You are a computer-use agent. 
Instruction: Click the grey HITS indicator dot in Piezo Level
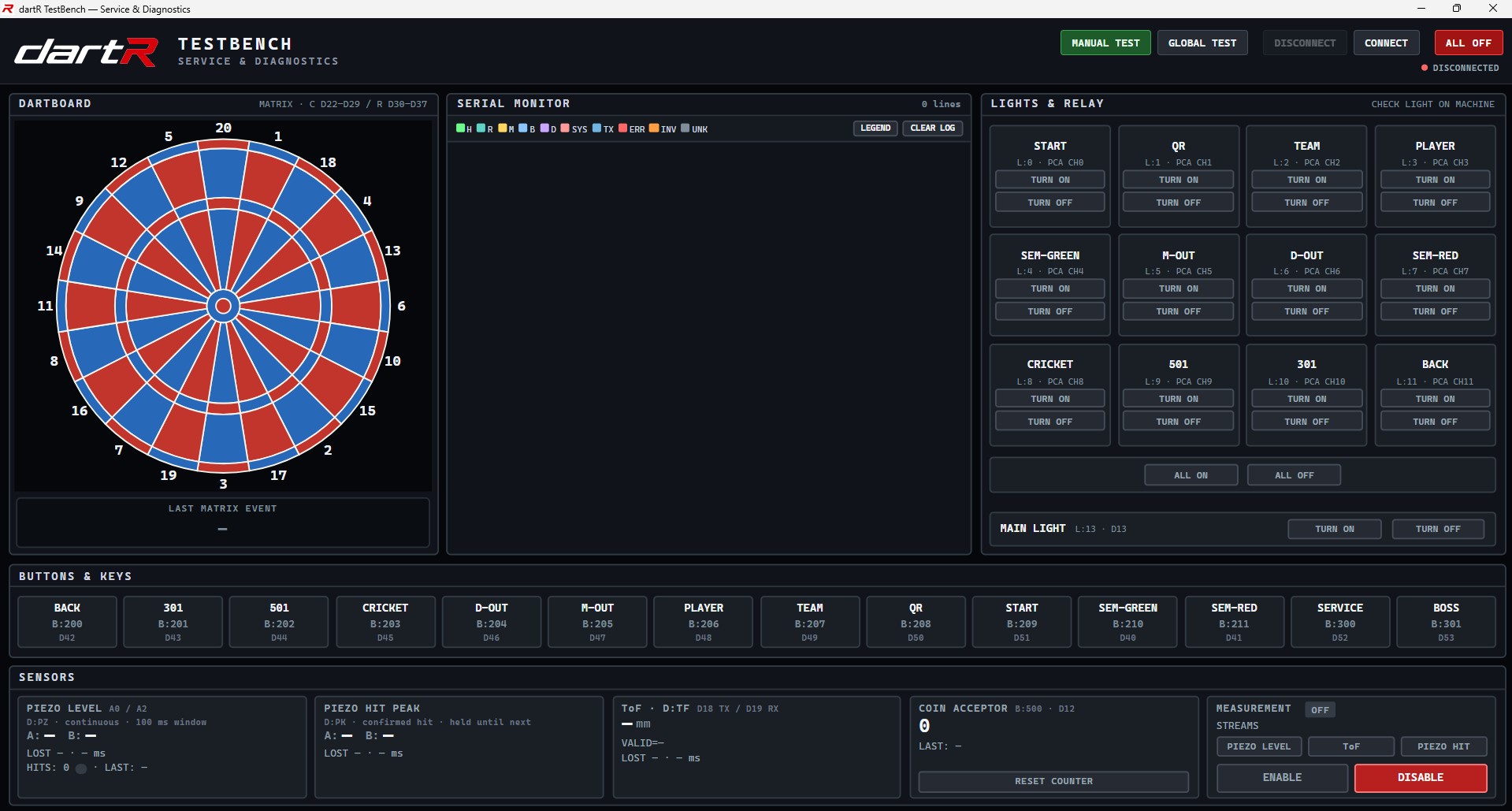click(x=81, y=768)
